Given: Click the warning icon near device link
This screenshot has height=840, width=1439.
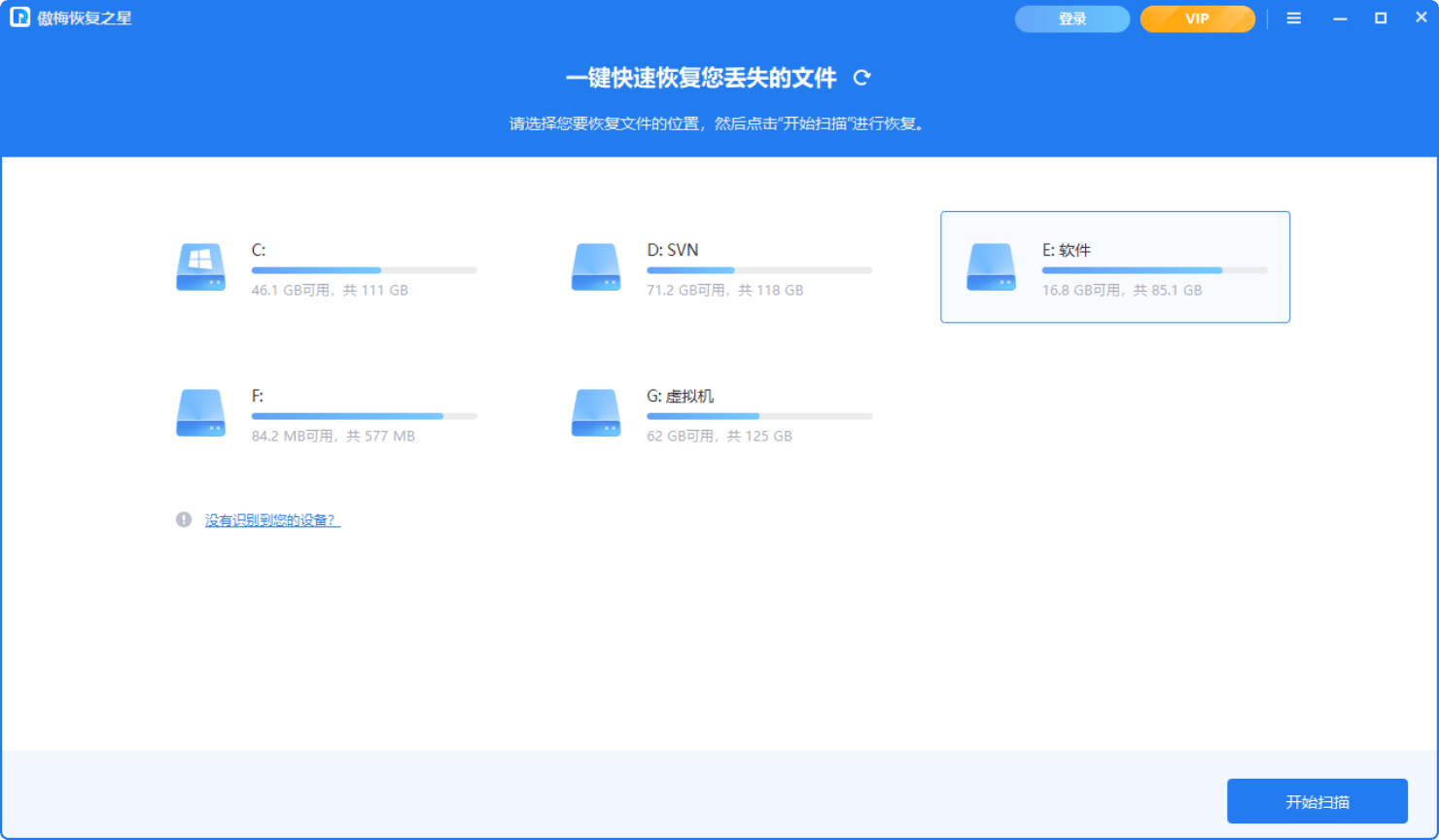Looking at the screenshot, I should tap(184, 520).
